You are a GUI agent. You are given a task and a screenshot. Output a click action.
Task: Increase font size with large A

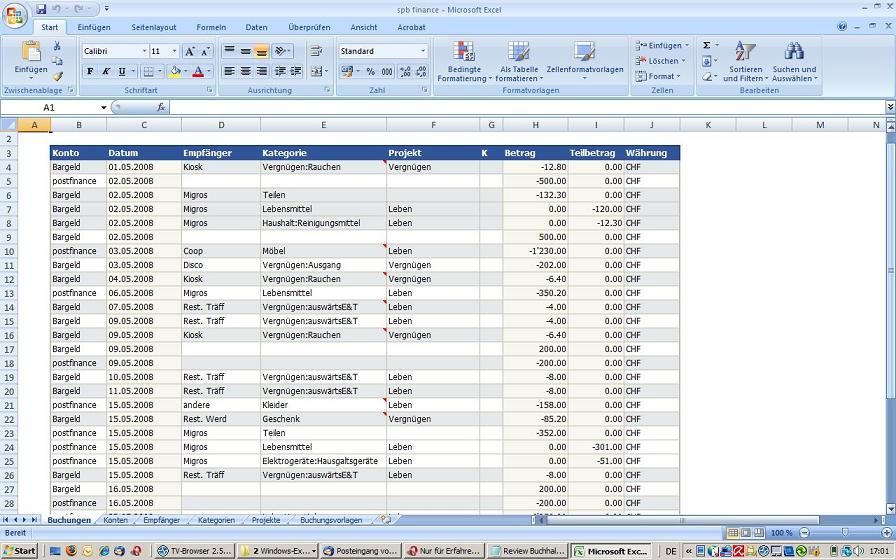pyautogui.click(x=190, y=51)
